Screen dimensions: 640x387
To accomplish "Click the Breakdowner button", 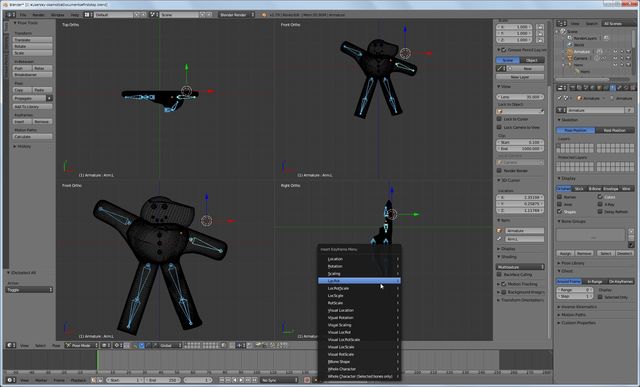I will (33, 75).
